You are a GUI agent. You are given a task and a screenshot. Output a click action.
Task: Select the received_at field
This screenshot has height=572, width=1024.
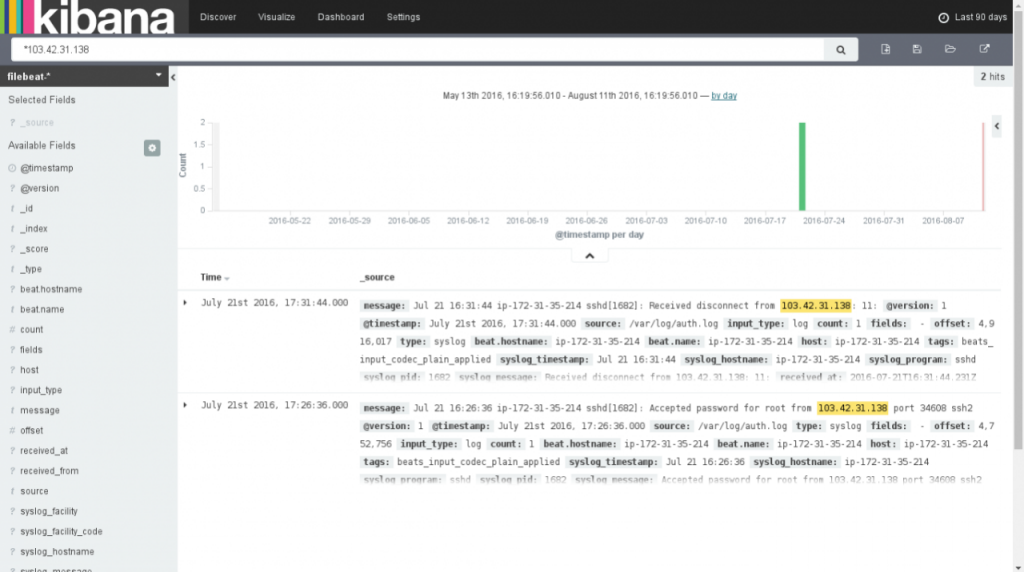(x=44, y=451)
